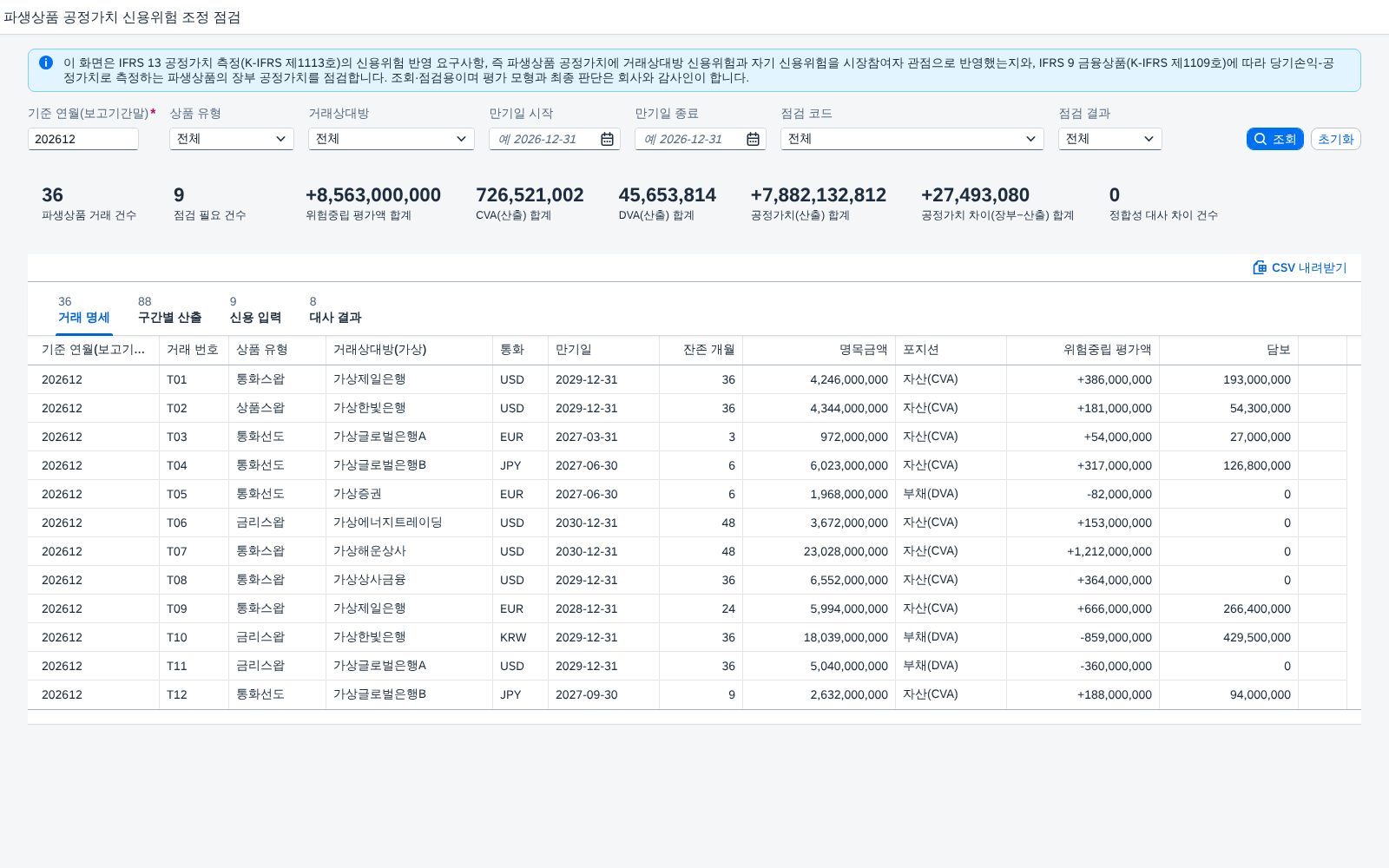This screenshot has height=868, width=1389.
Task: Download table via CSV 내려받기
Action: (x=1300, y=267)
